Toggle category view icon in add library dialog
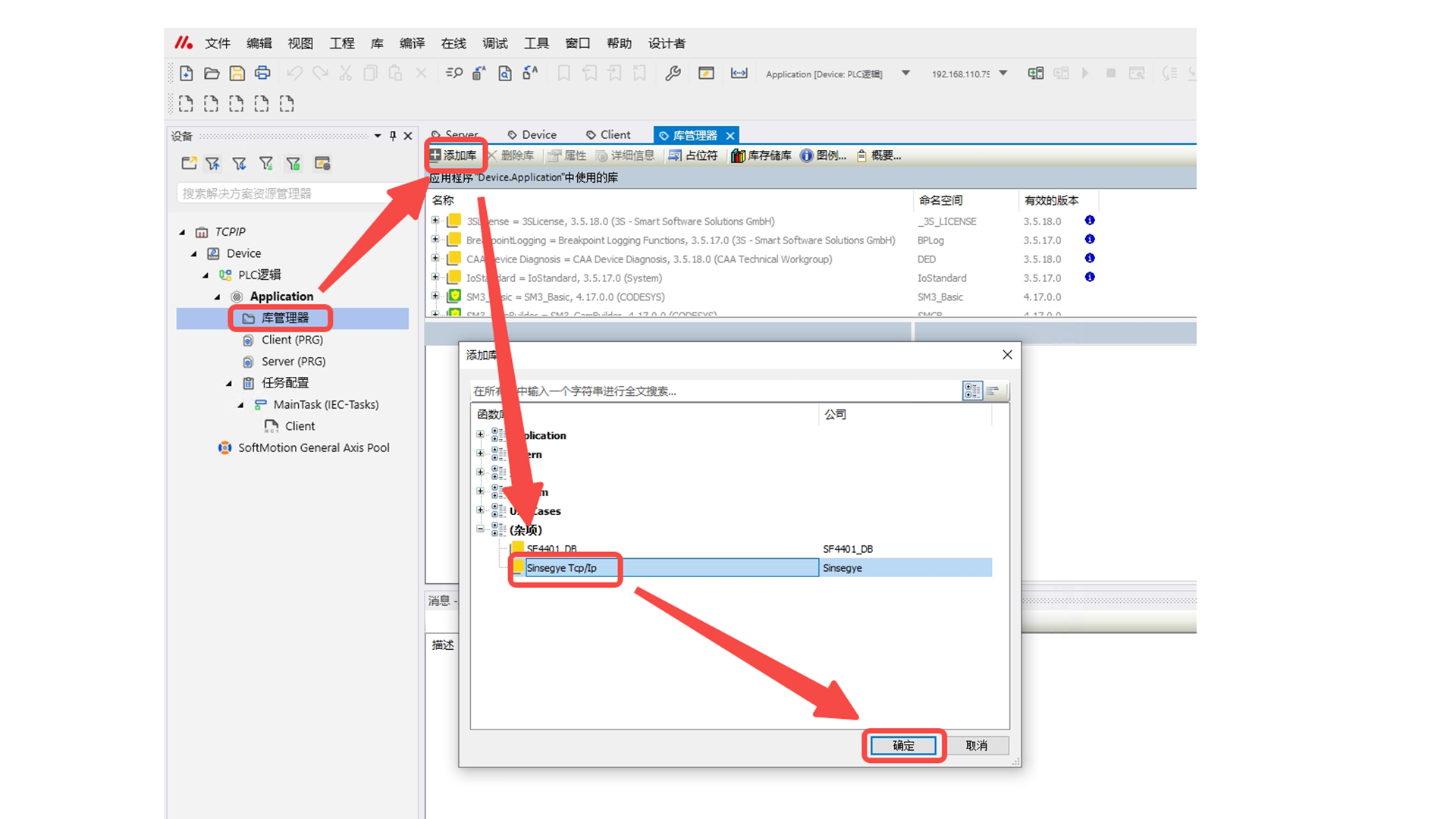Screen dimensions: 1456x819 click(972, 391)
